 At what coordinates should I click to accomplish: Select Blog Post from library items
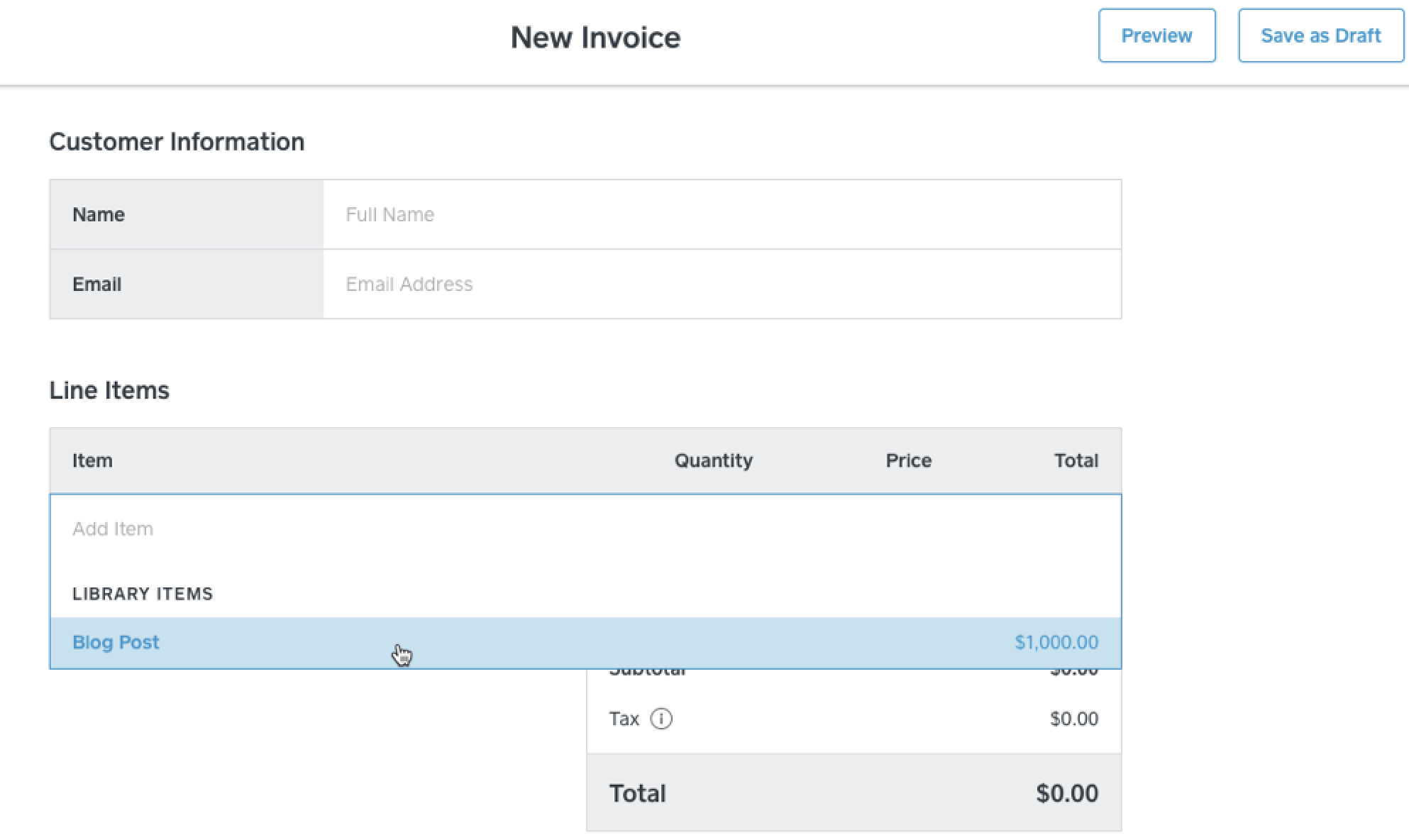(116, 642)
